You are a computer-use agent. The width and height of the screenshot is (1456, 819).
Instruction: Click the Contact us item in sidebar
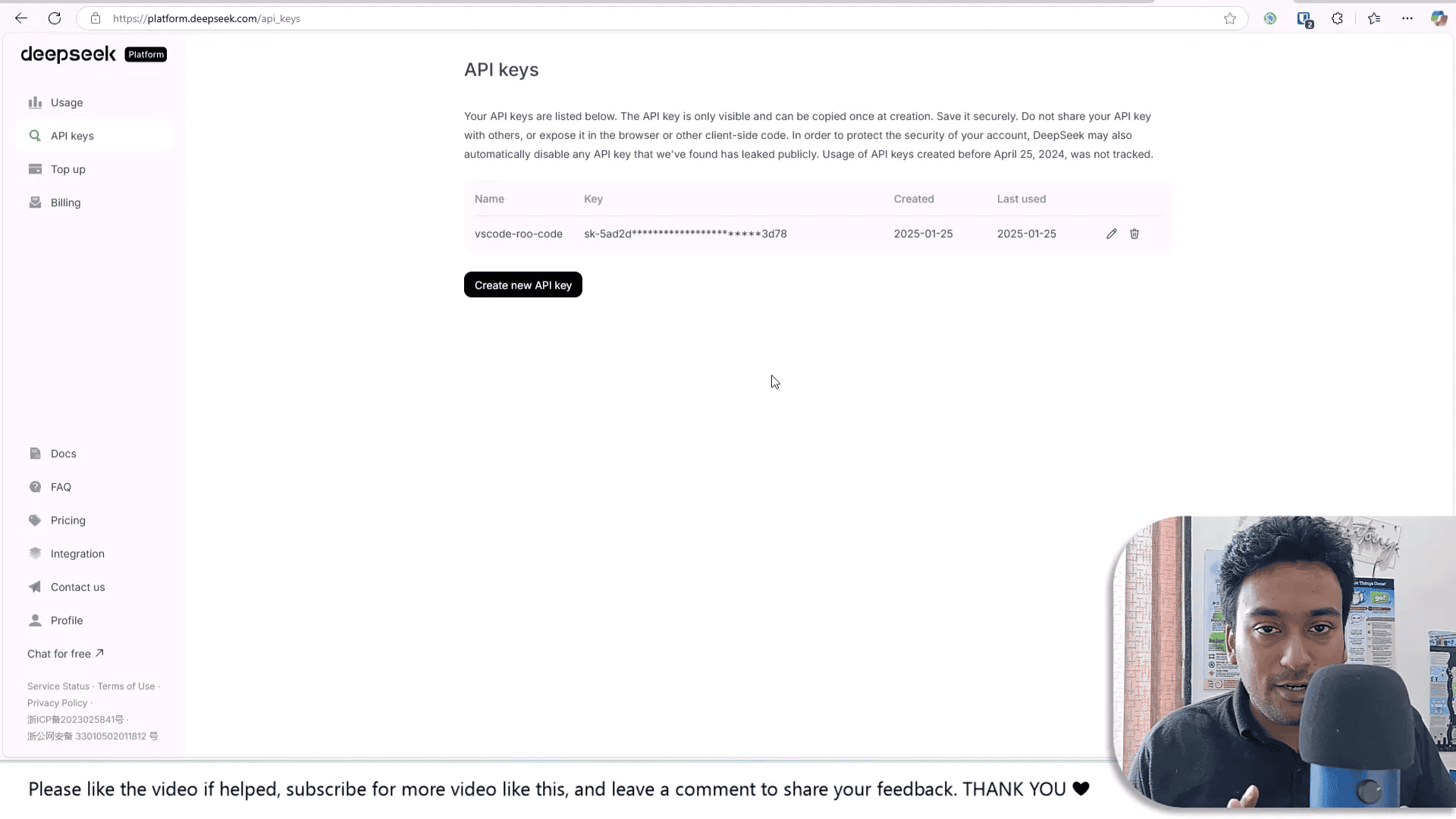click(x=77, y=586)
